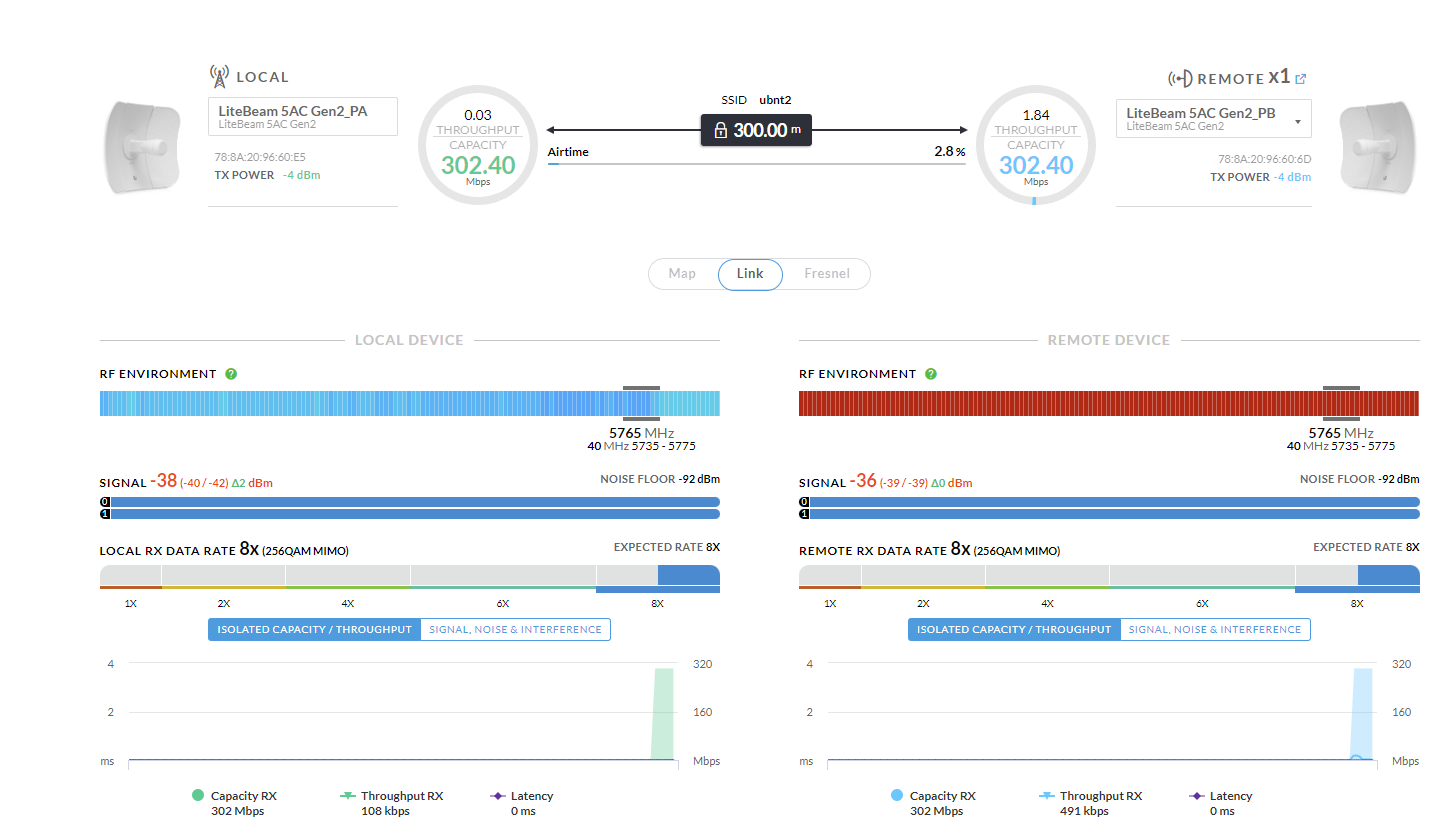Open the remote device external link icon
1440x837 pixels.
(x=1300, y=79)
